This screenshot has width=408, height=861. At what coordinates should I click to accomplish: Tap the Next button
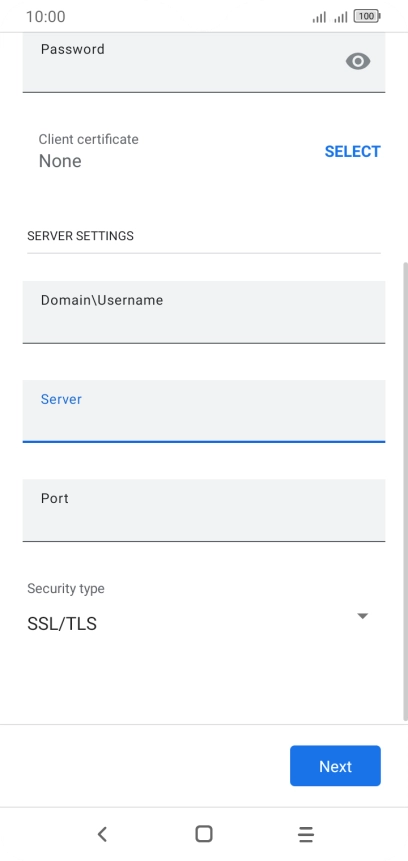[335, 765]
